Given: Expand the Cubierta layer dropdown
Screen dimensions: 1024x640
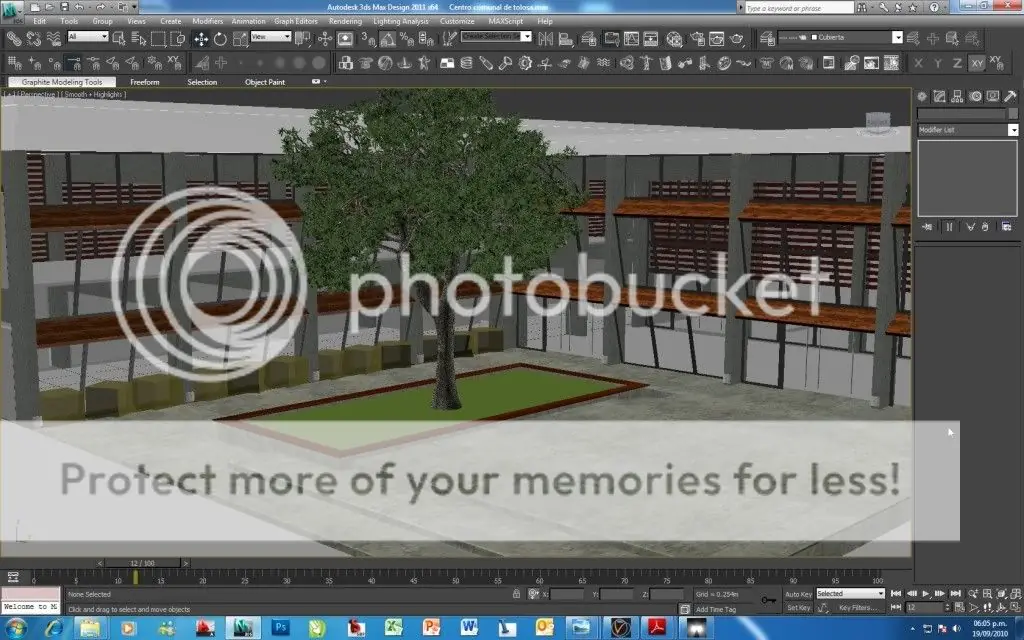Looking at the screenshot, I should (x=897, y=38).
